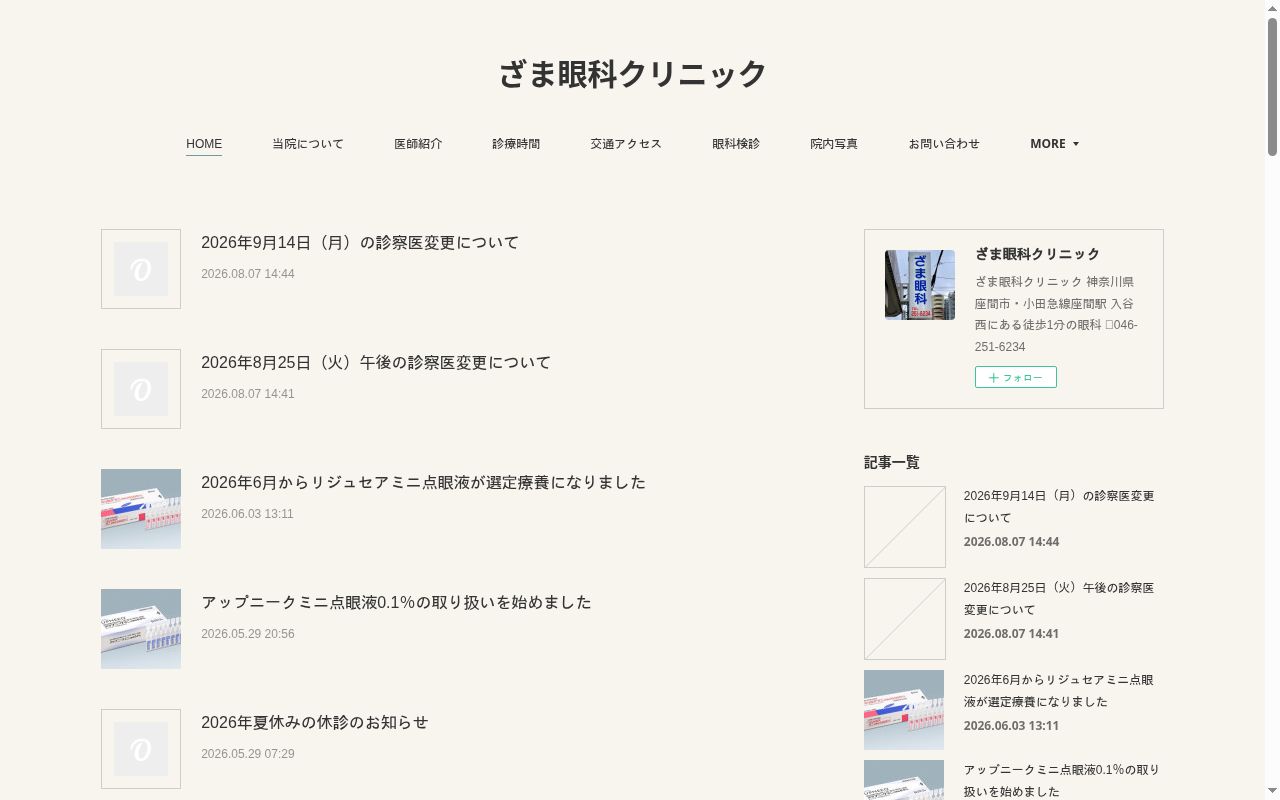Open sidebar entry アップニークミニ点眼液0.1%の取り扱い

(1062, 781)
